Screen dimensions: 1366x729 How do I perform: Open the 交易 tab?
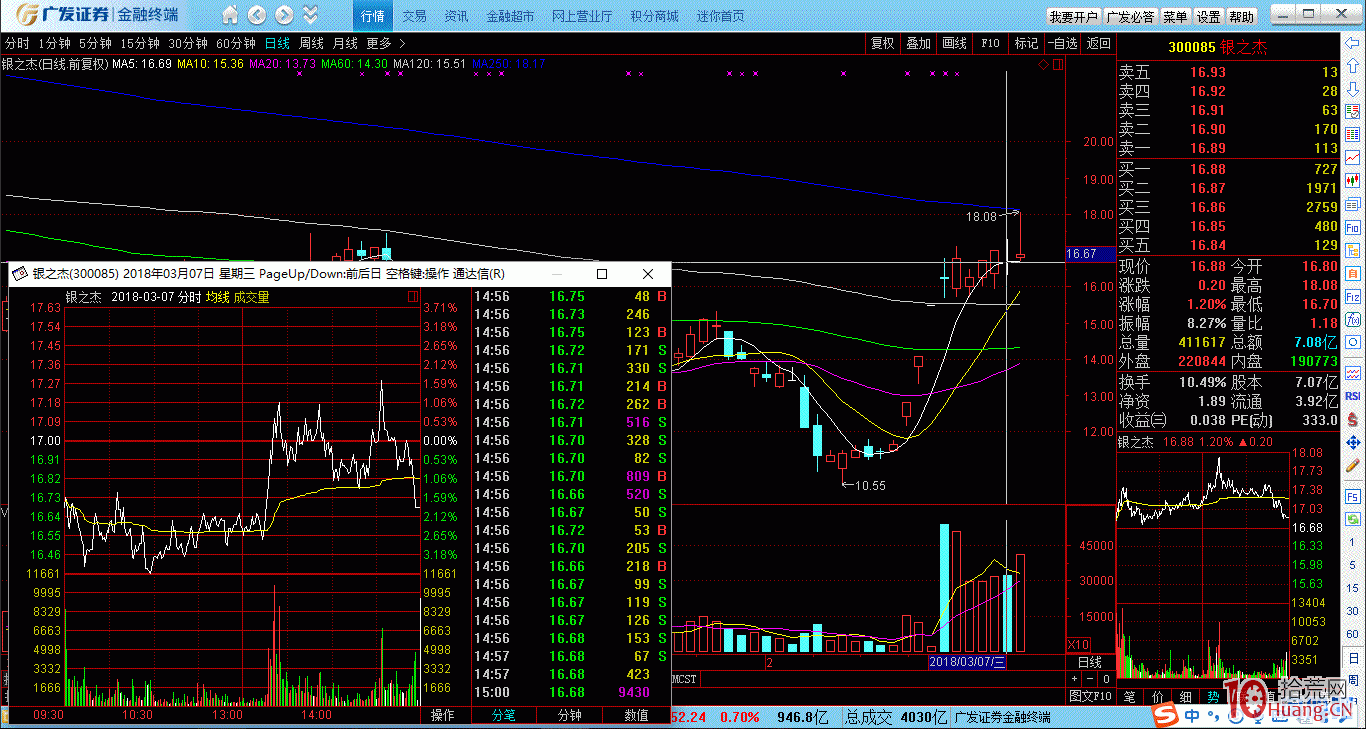[x=414, y=16]
